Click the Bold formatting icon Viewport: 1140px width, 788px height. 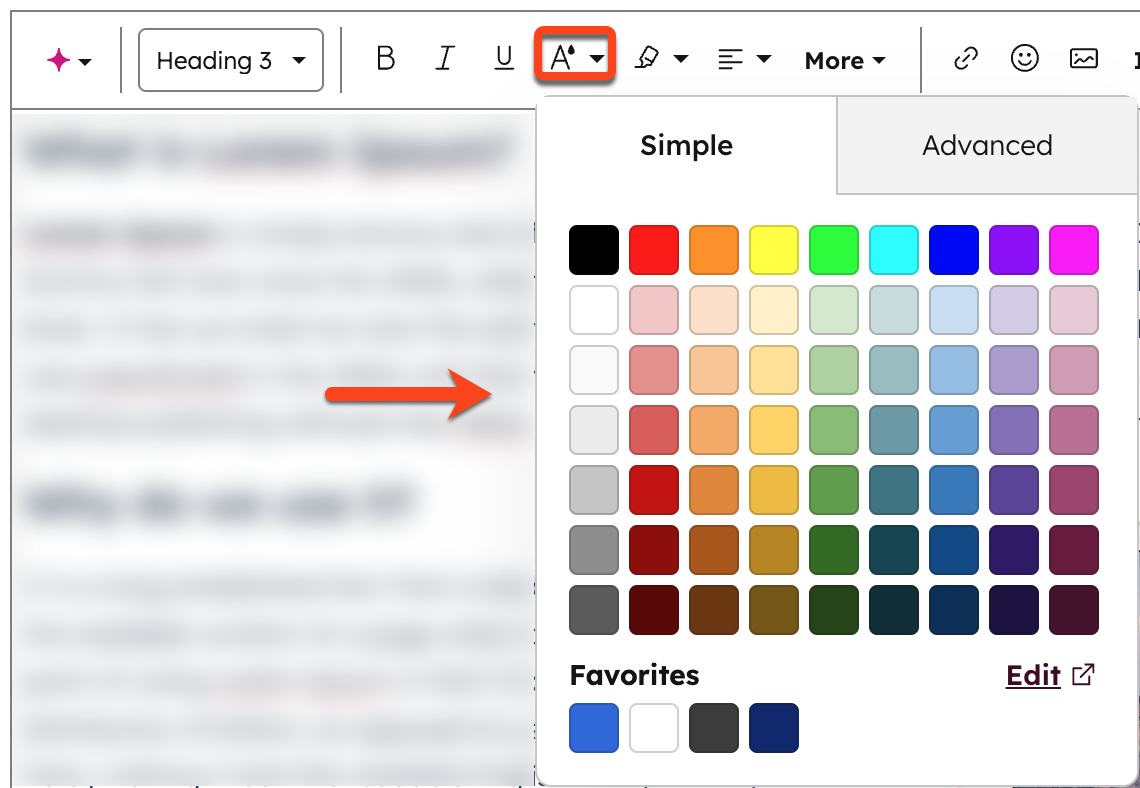point(385,59)
